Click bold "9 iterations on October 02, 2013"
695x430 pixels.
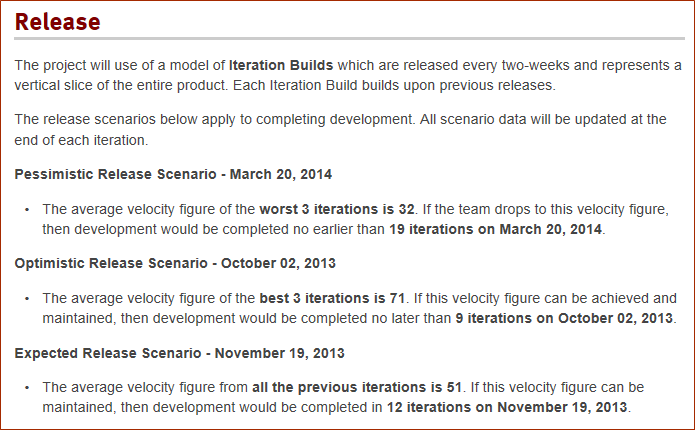(x=564, y=318)
